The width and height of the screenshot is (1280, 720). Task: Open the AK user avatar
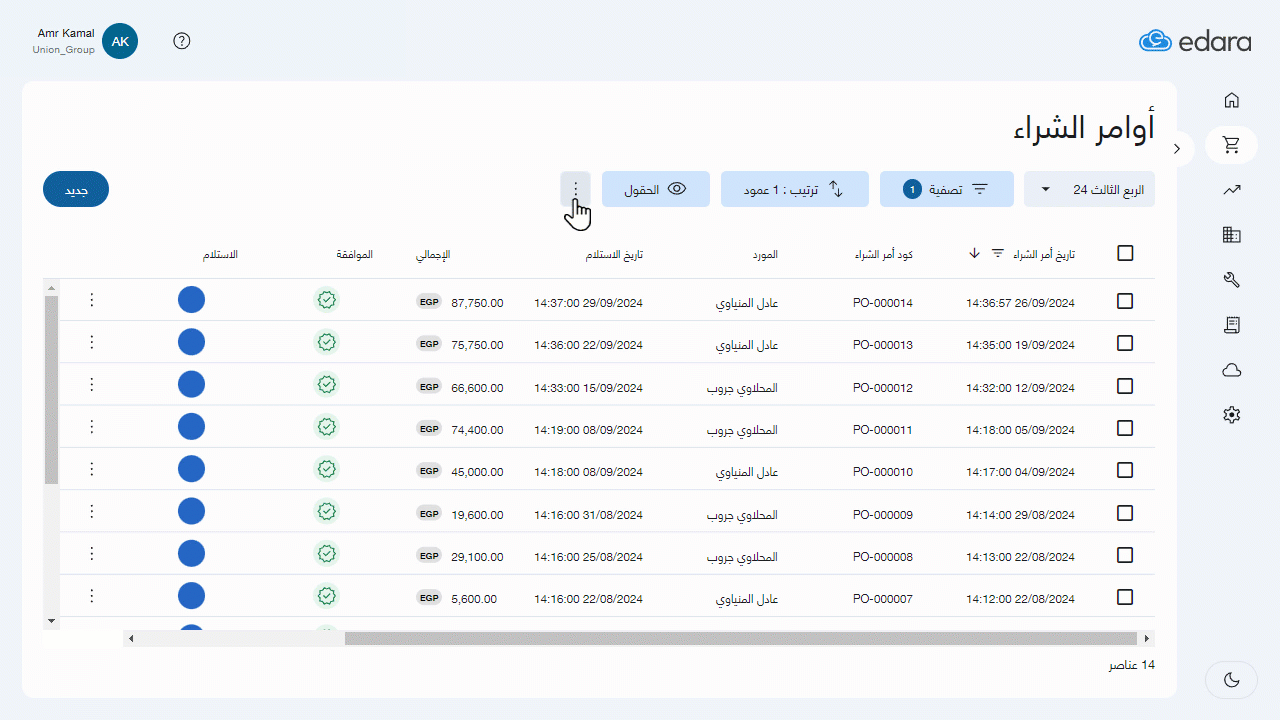[x=120, y=41]
